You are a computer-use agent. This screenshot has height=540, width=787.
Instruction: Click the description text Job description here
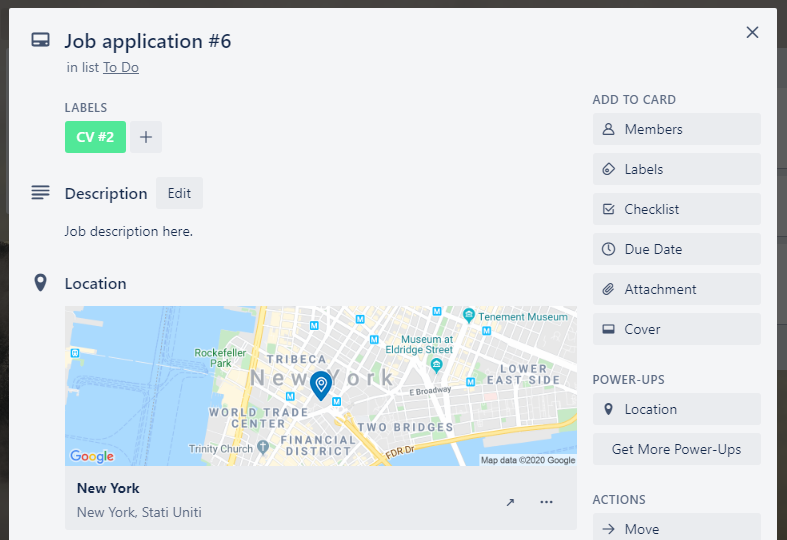tap(128, 231)
